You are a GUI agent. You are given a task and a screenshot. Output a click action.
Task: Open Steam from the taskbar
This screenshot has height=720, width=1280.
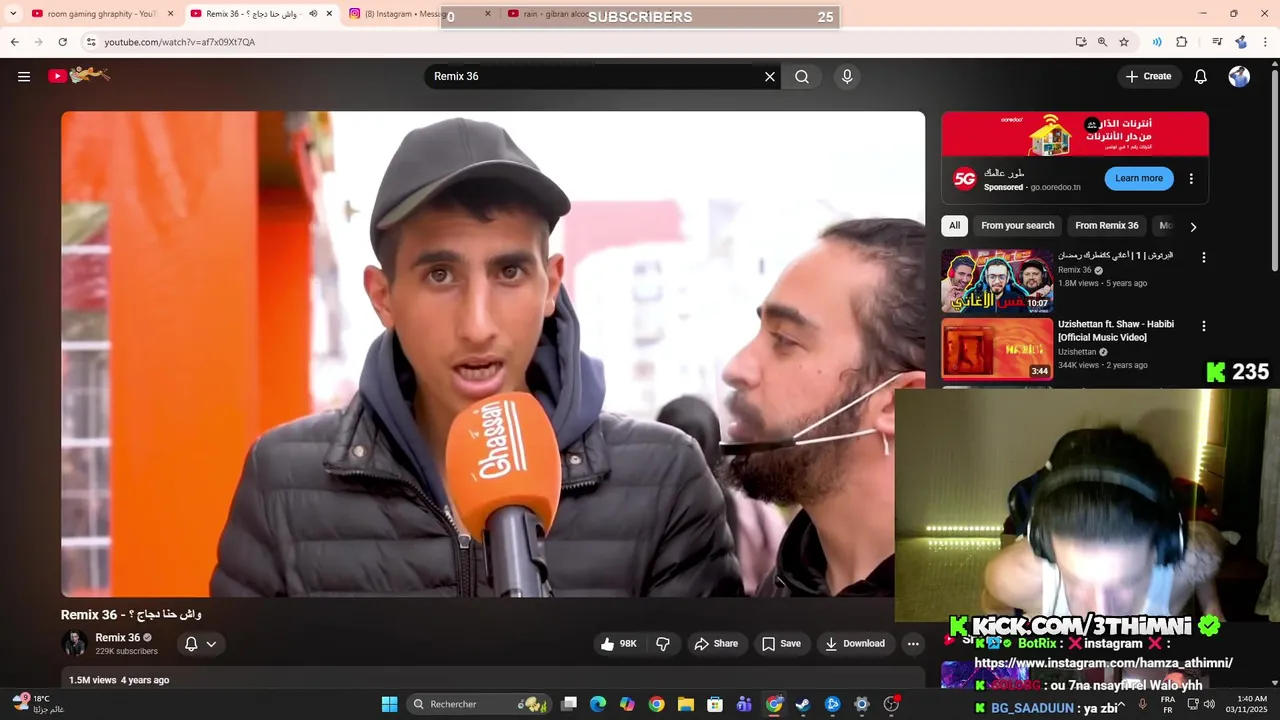point(803,704)
